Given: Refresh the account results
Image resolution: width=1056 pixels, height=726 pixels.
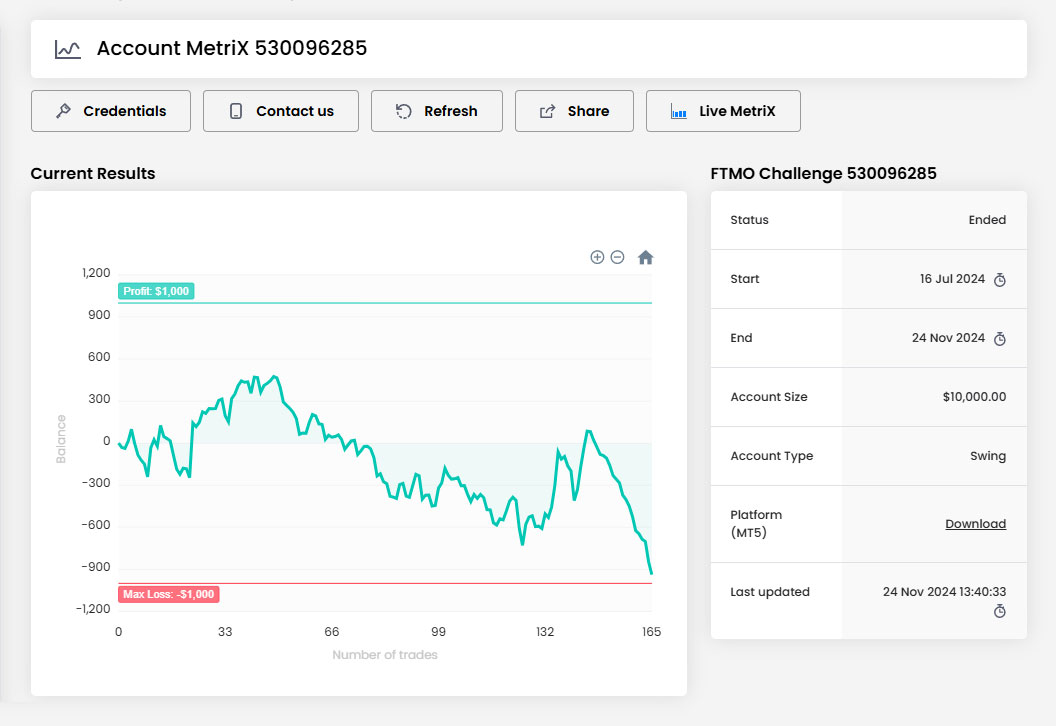Looking at the screenshot, I should (436, 111).
